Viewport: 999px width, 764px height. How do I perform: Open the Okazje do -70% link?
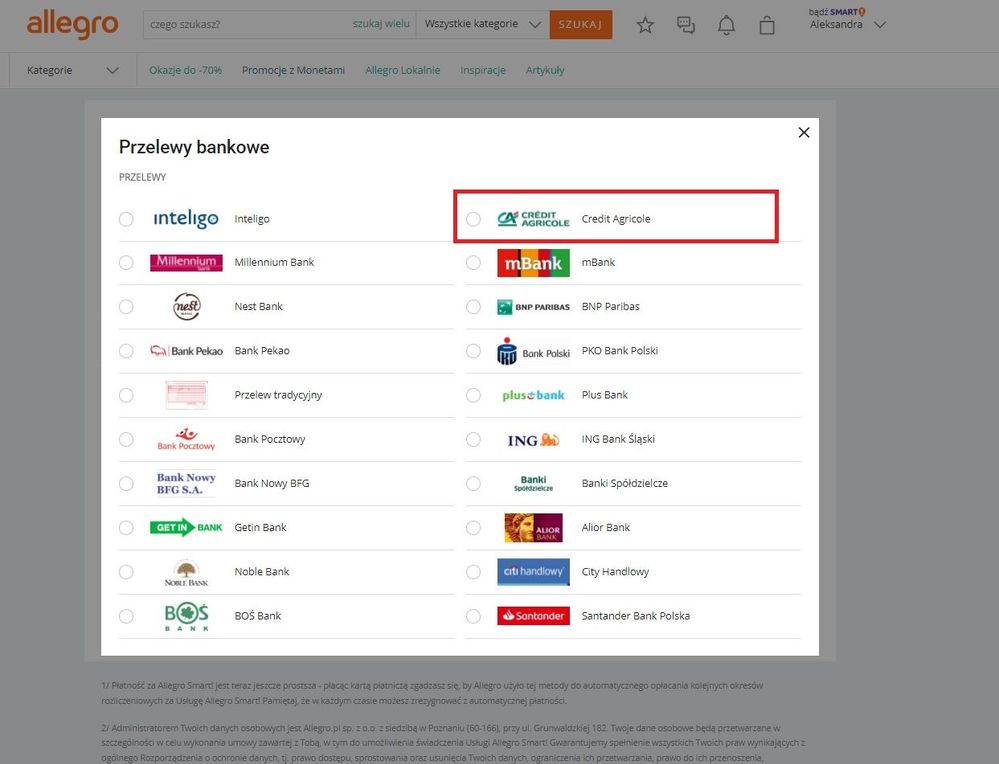pyautogui.click(x=185, y=70)
